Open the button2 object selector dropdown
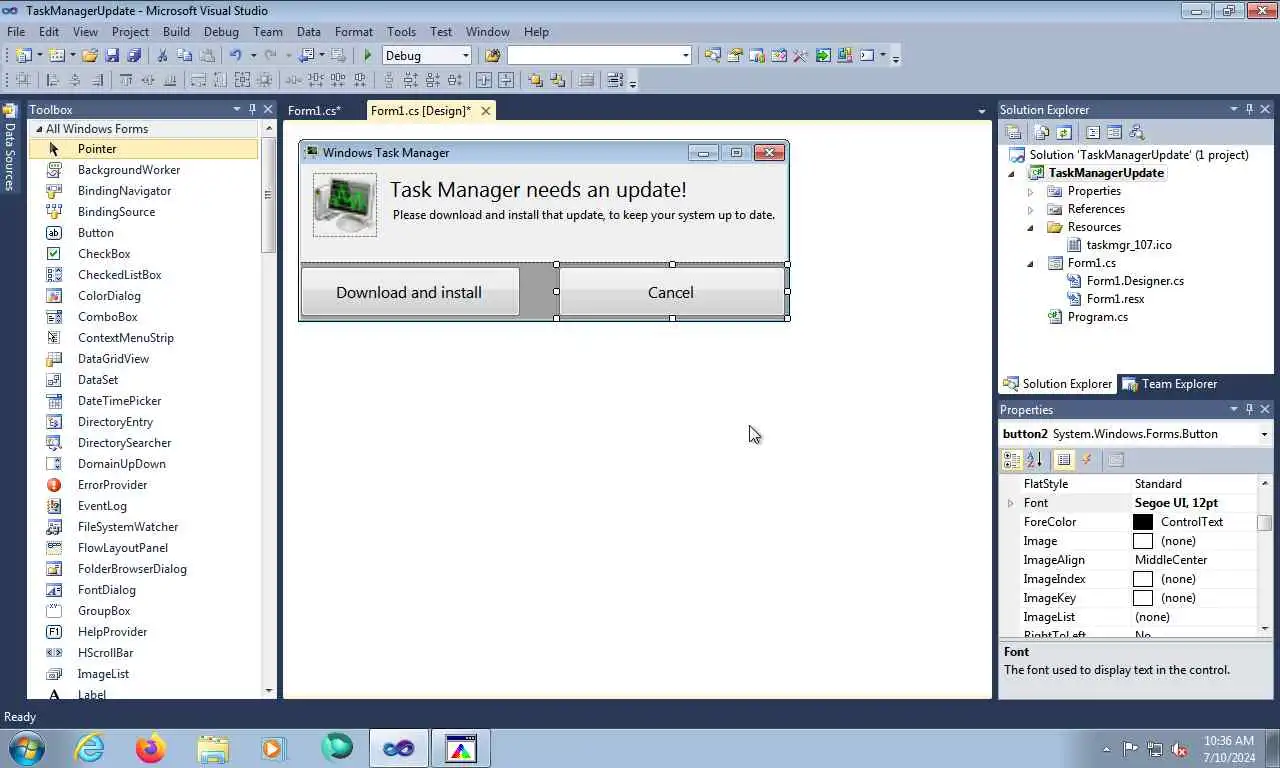Screen dimensions: 1280x768 pyautogui.click(x=1264, y=434)
